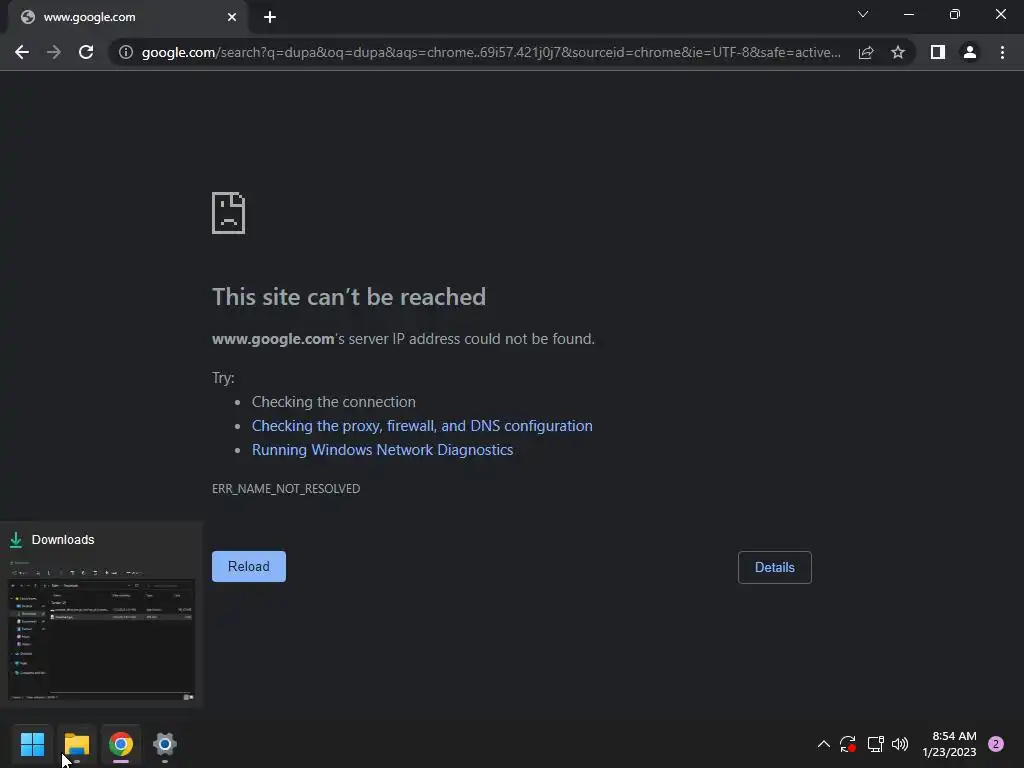Share this page icon in address bar
The width and height of the screenshot is (1024, 768).
[x=866, y=52]
